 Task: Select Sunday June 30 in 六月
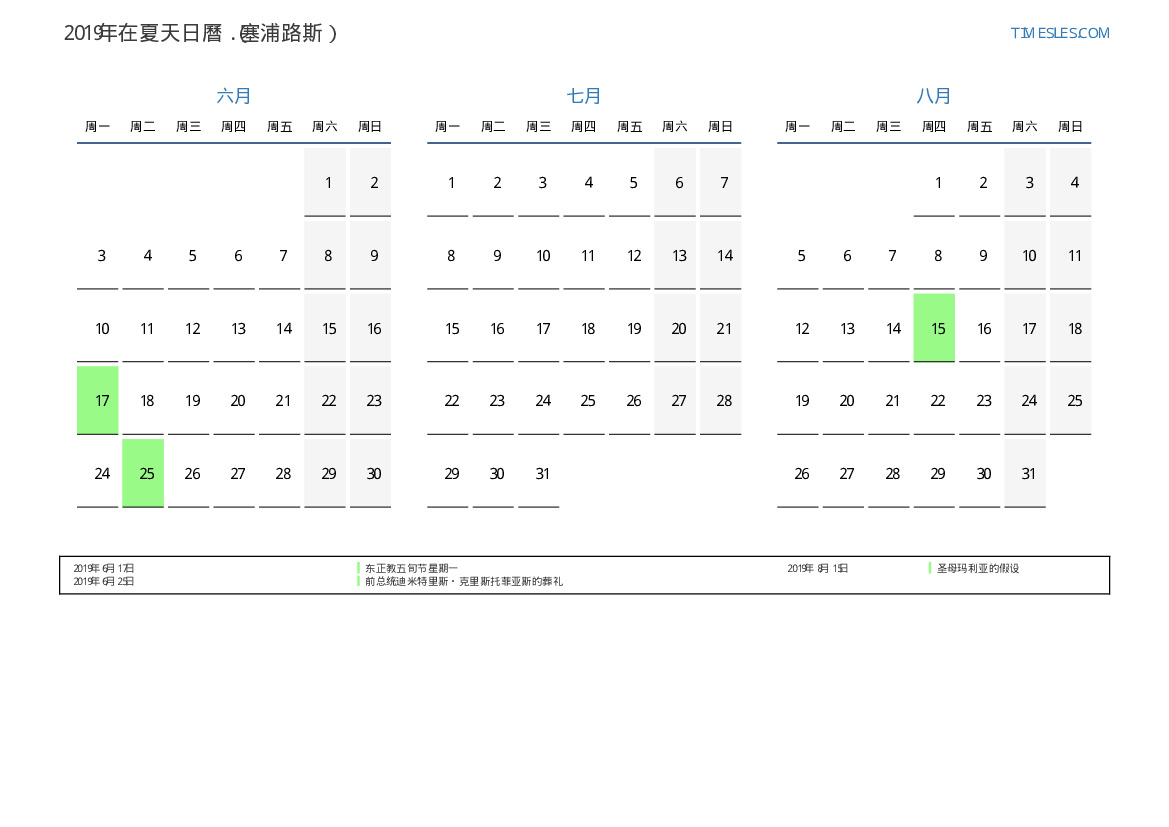click(373, 474)
